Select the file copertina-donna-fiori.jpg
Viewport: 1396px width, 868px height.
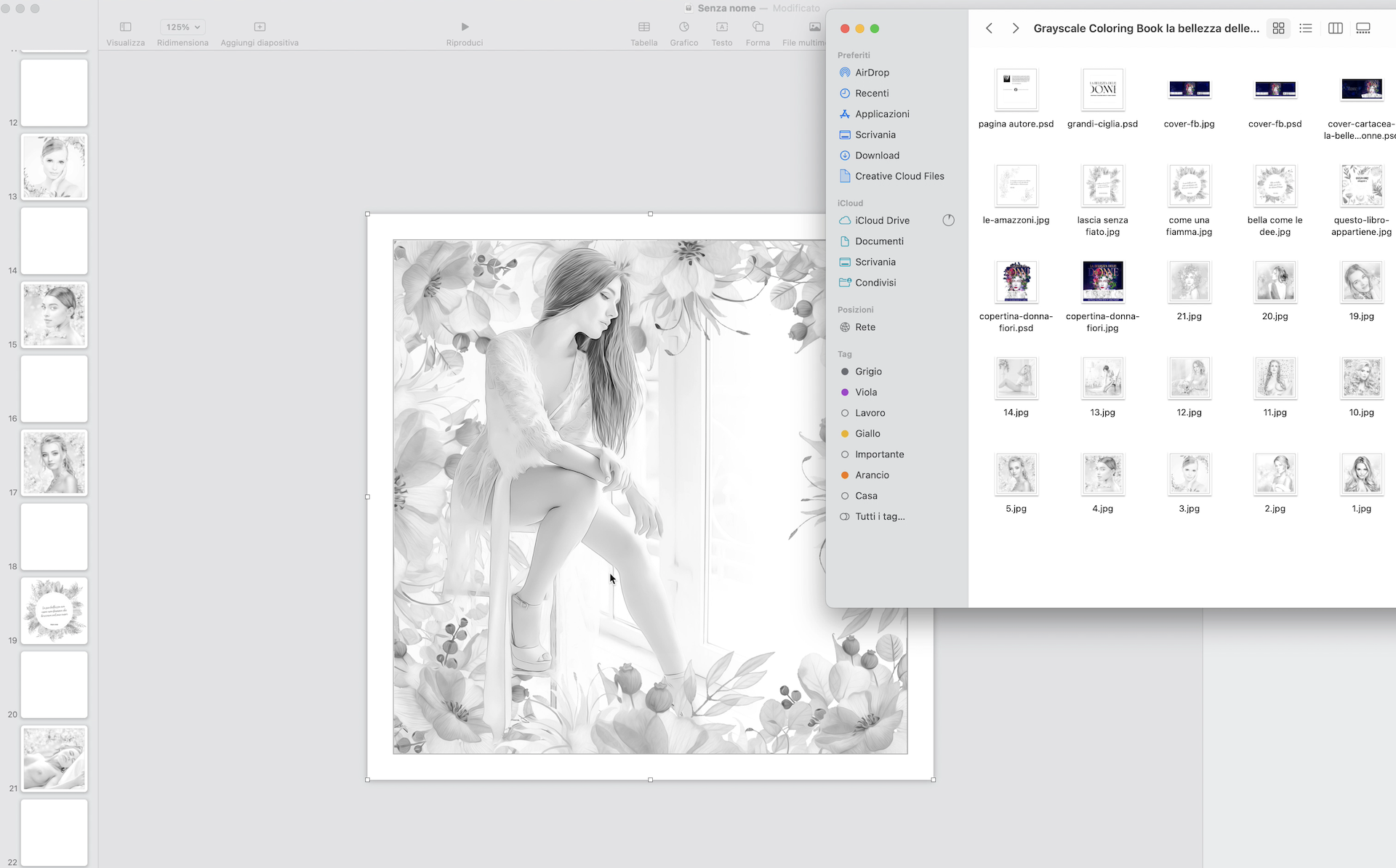coord(1102,281)
